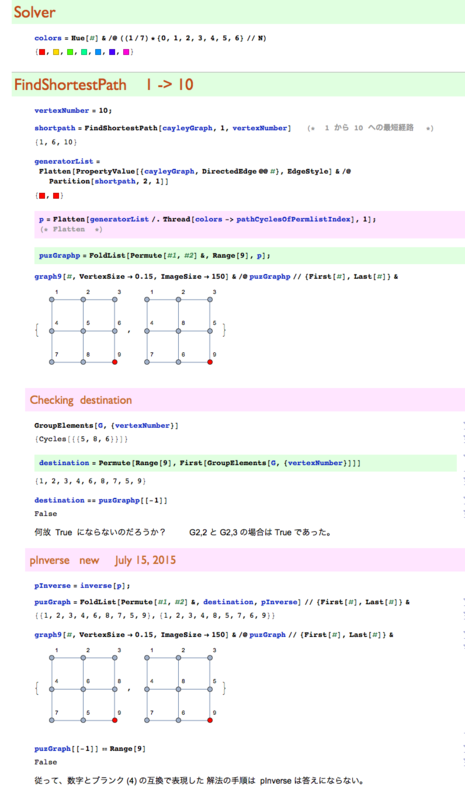Click the text 'pInverse は答えにならない。'

[311, 781]
